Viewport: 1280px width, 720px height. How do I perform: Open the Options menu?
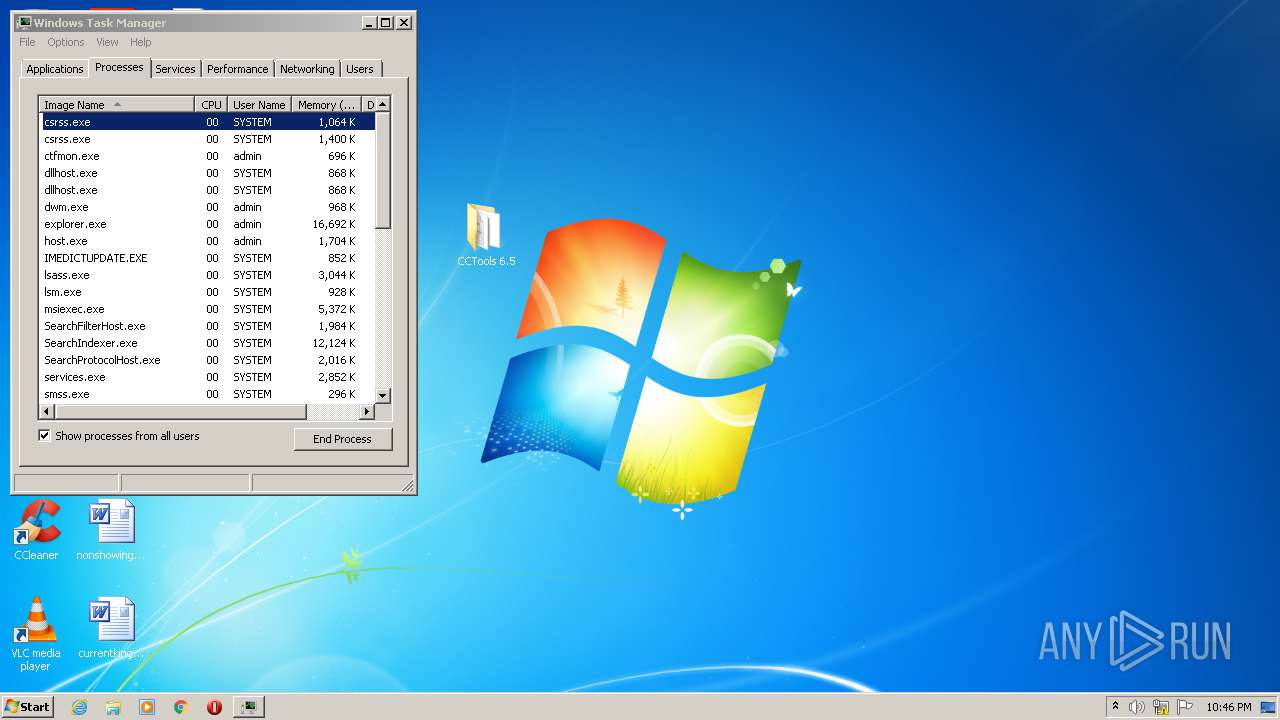coord(66,42)
